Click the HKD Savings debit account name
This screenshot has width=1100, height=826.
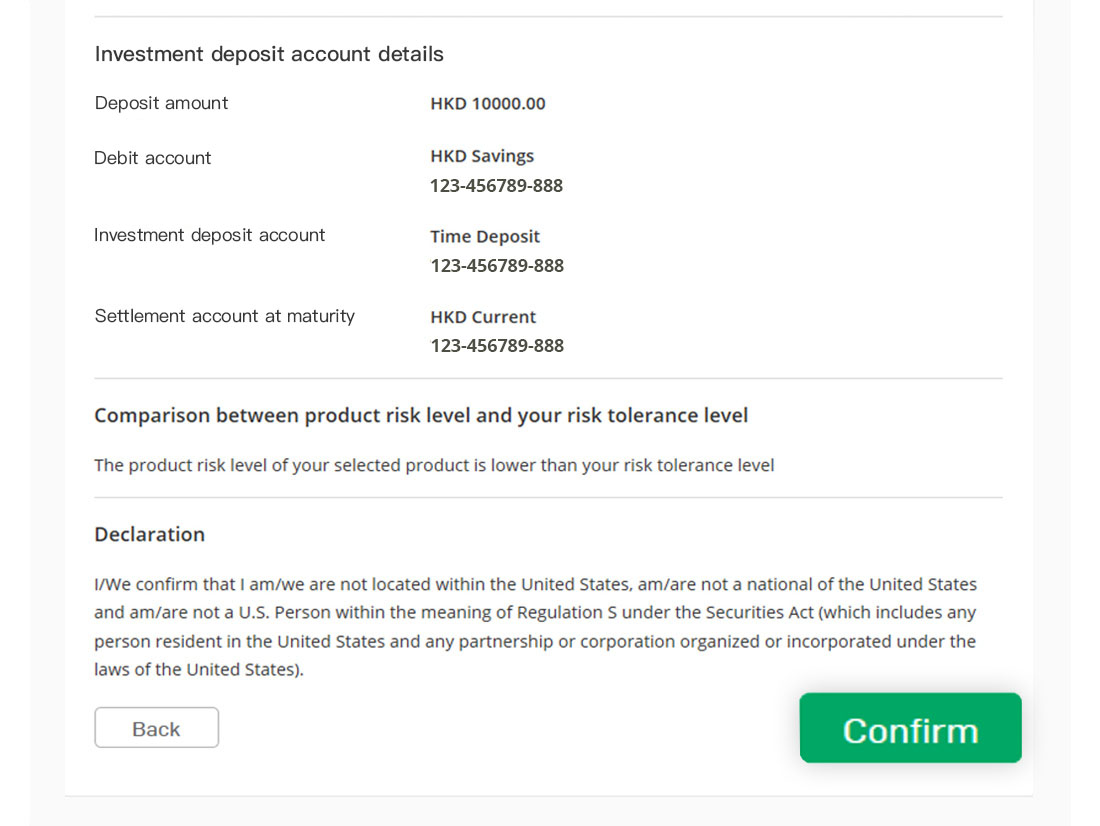coord(482,156)
